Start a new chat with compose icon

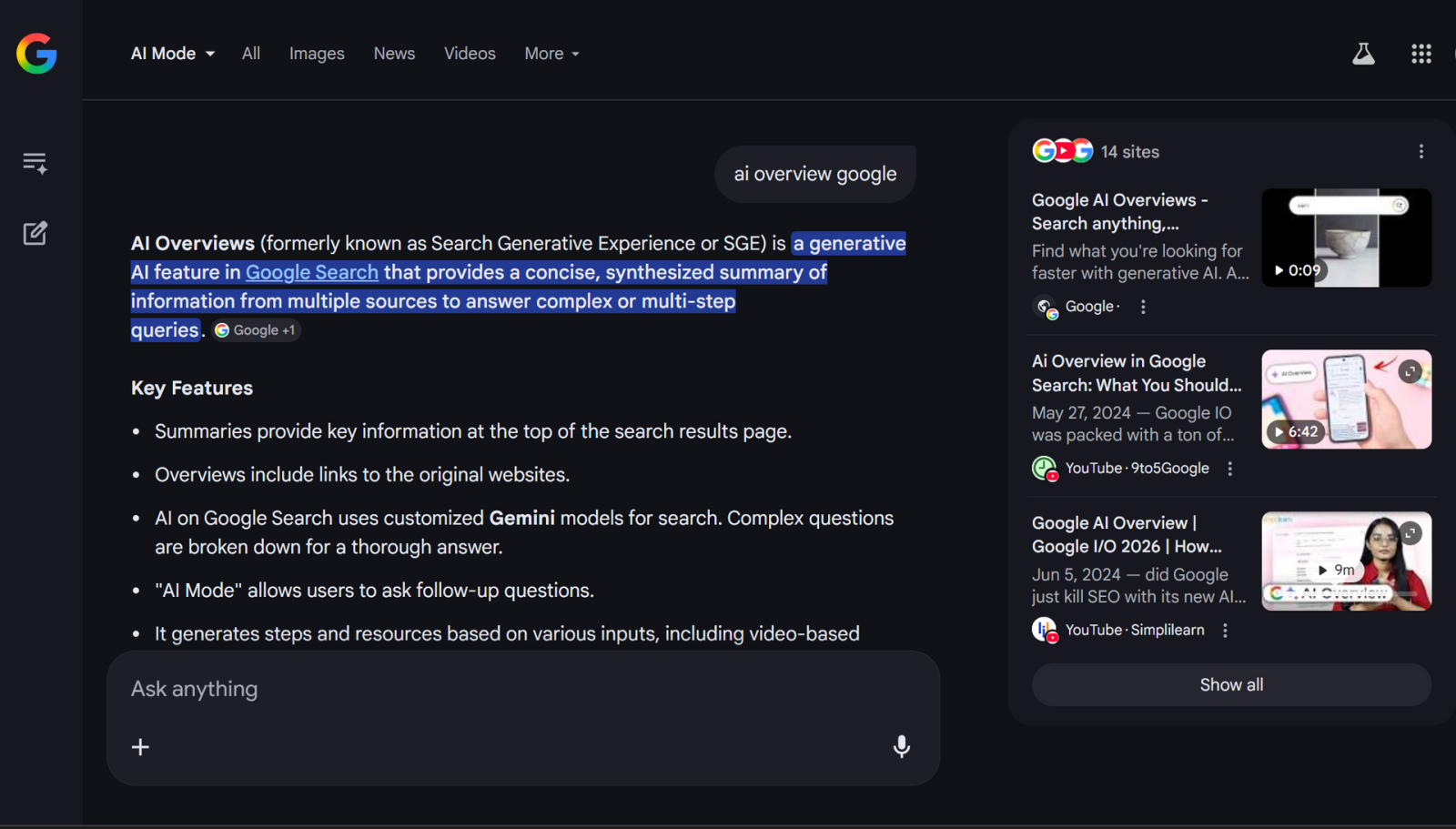point(35,234)
